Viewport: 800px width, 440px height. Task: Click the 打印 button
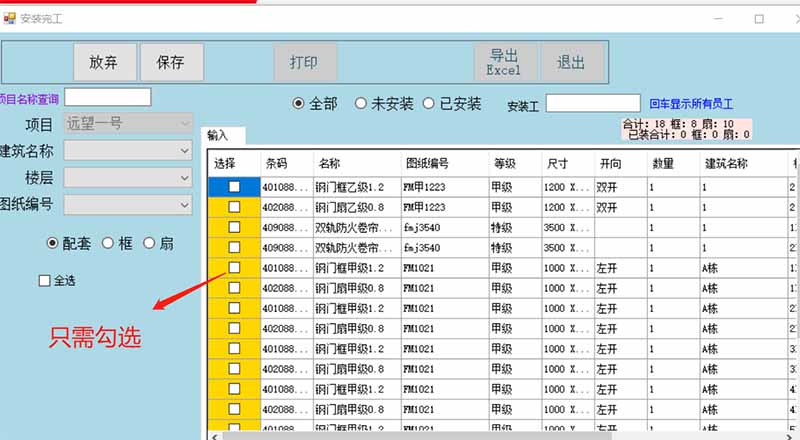tap(304, 62)
